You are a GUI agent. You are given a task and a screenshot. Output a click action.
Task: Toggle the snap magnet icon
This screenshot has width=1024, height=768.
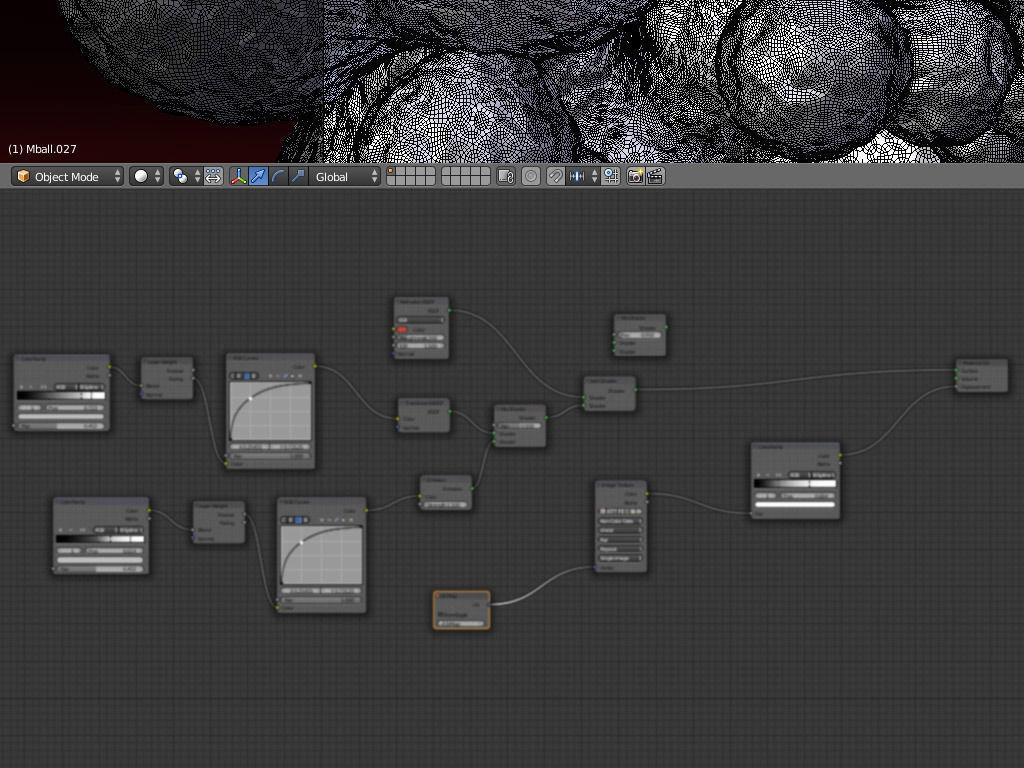[x=555, y=176]
